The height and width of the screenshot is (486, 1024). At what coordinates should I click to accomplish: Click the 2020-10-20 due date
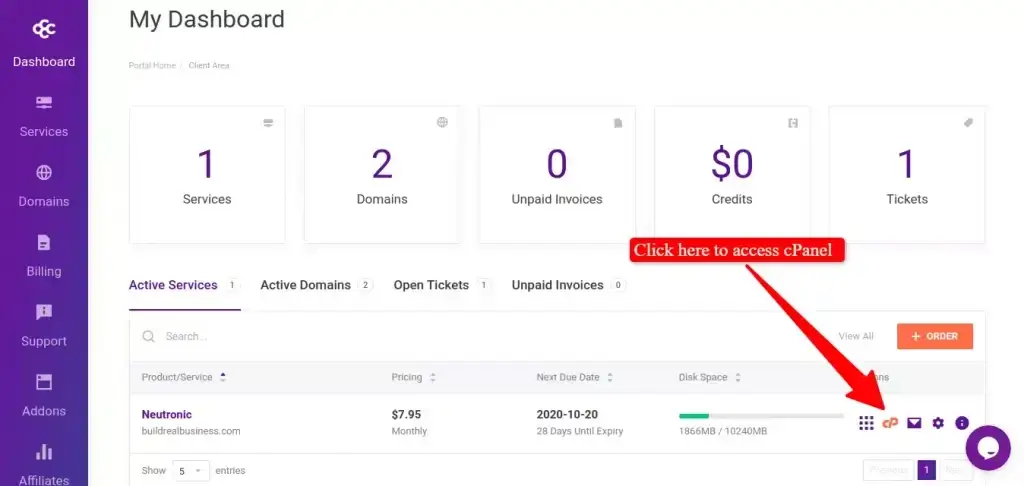tap(568, 414)
